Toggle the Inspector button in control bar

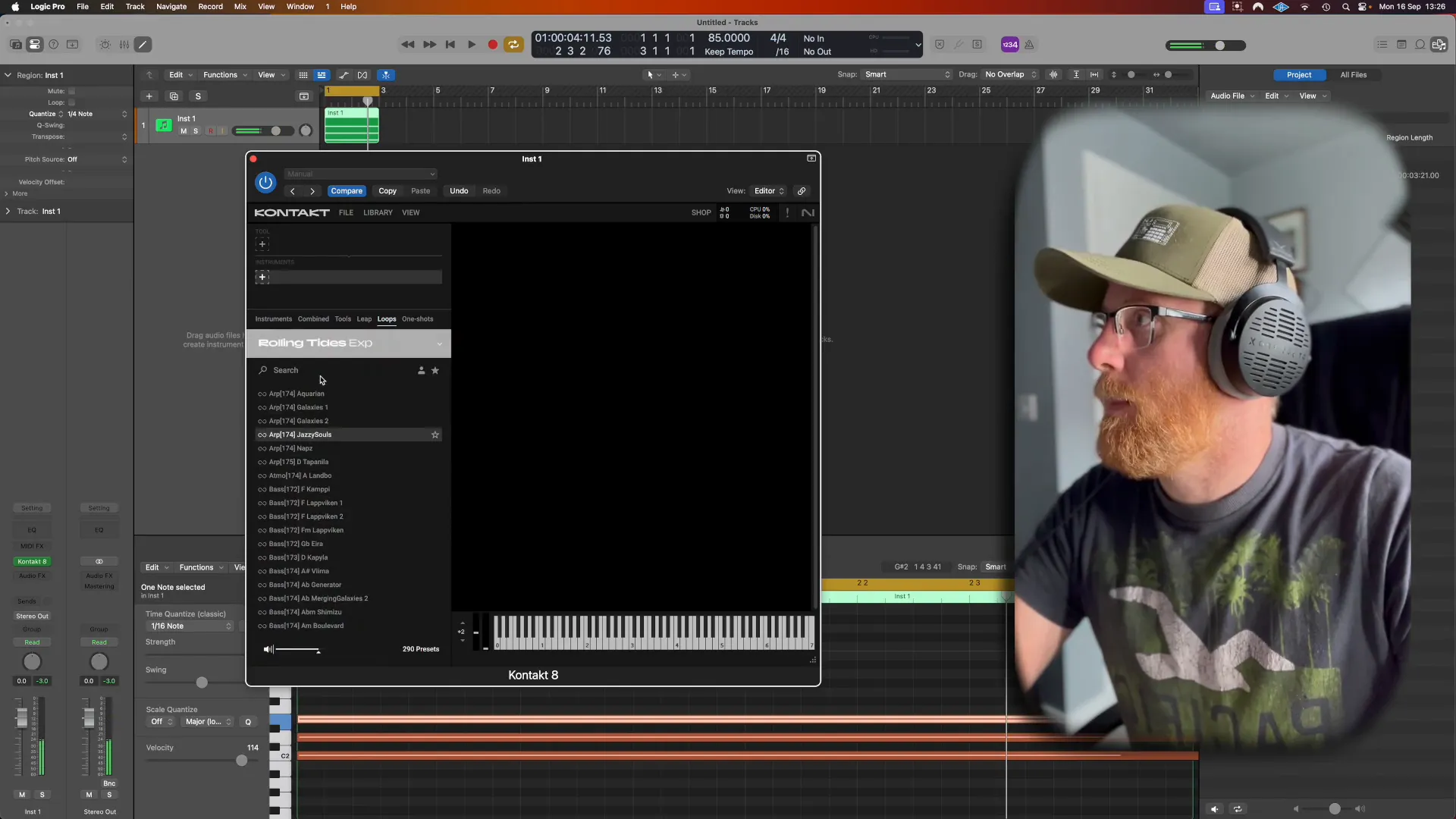(35, 45)
